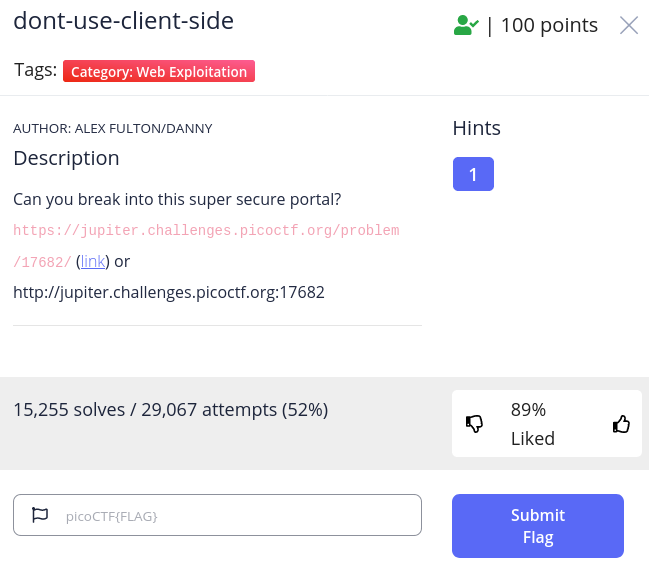Click the Author: Alex Fulton/Danny line
Image resolution: width=649 pixels, height=567 pixels.
coord(113,129)
